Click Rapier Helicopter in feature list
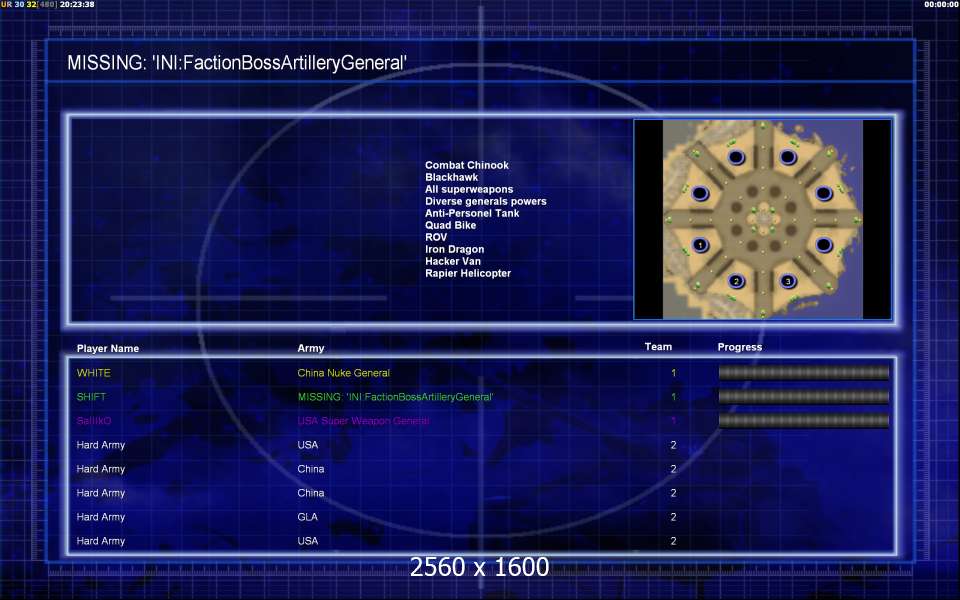This screenshot has height=600, width=960. click(468, 273)
